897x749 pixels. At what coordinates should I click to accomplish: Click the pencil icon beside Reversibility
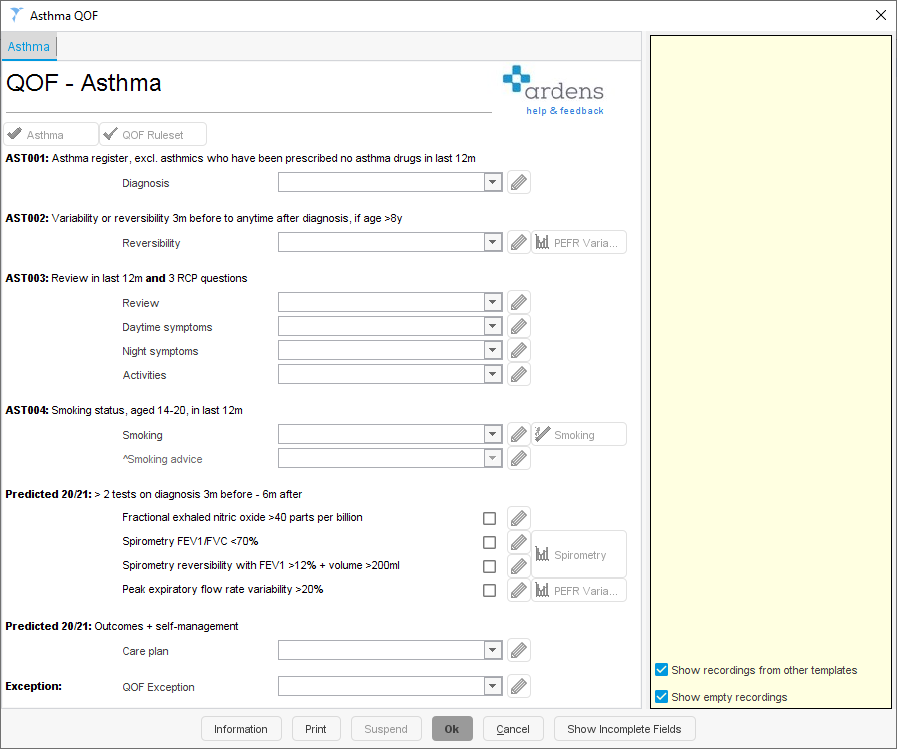tap(519, 243)
